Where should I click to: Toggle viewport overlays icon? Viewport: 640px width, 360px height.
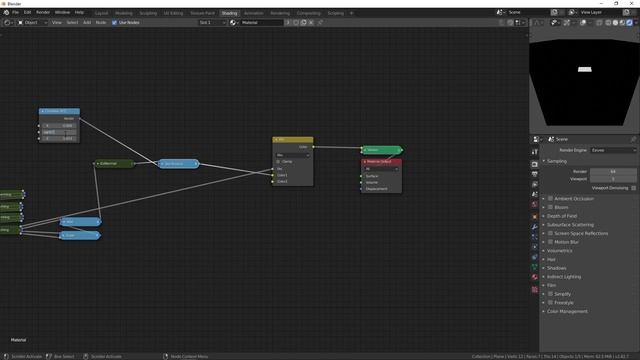click(583, 22)
